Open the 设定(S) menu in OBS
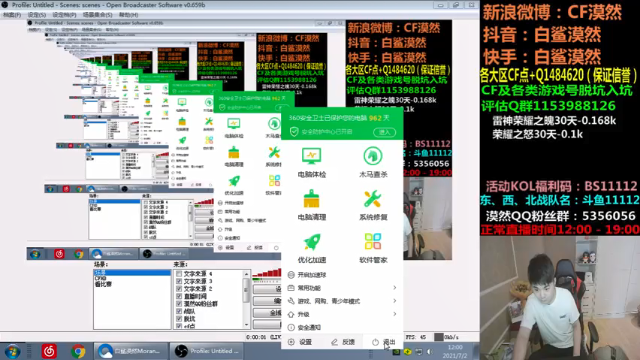 coord(37,15)
